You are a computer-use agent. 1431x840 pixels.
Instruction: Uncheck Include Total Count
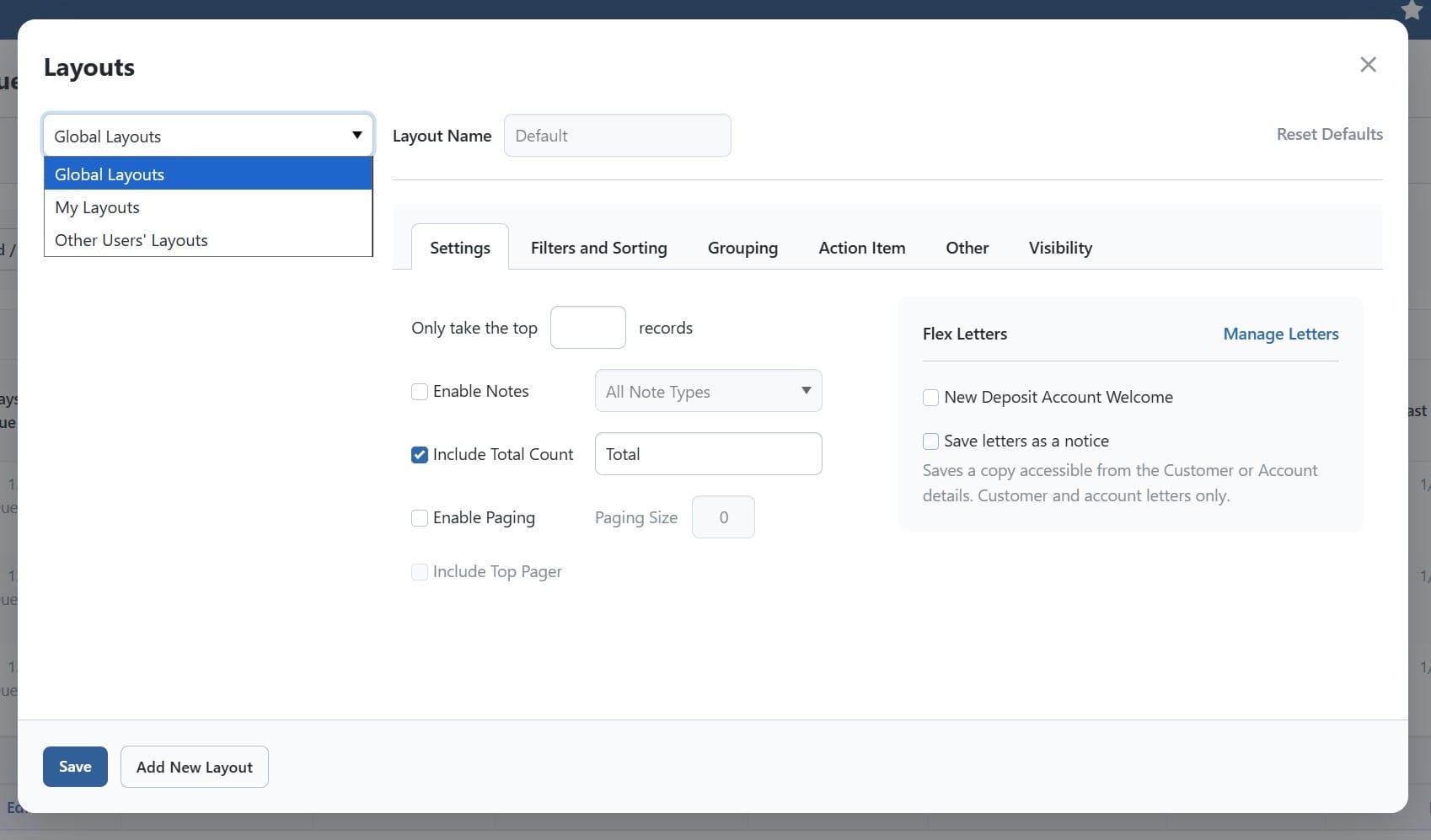point(420,455)
